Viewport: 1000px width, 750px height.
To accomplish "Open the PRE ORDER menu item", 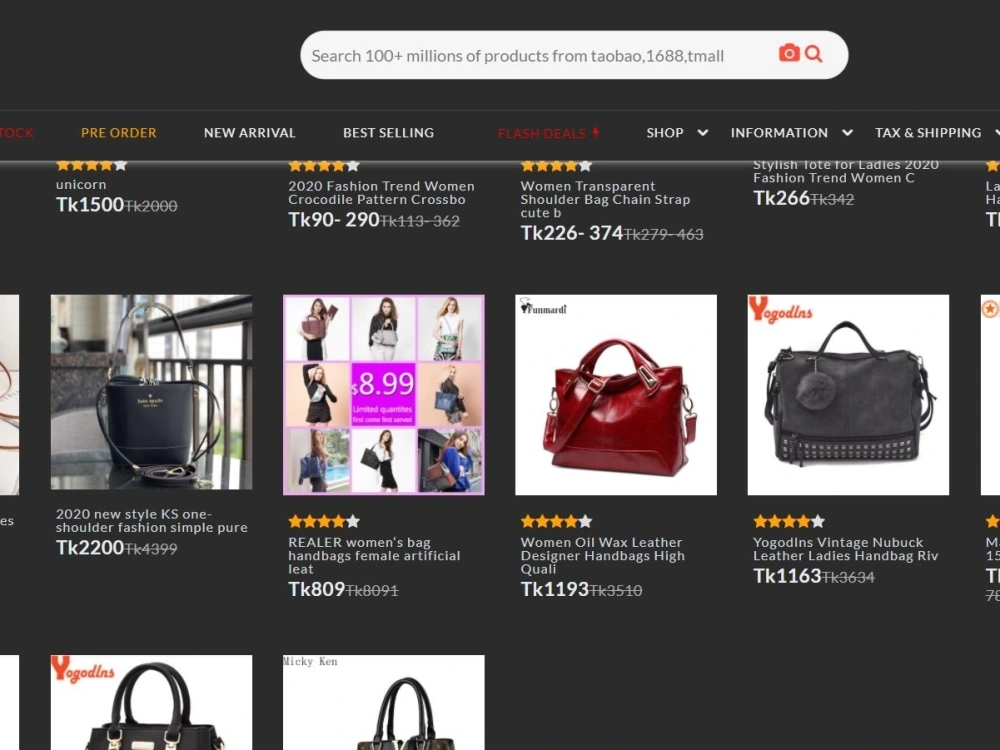I will [119, 133].
